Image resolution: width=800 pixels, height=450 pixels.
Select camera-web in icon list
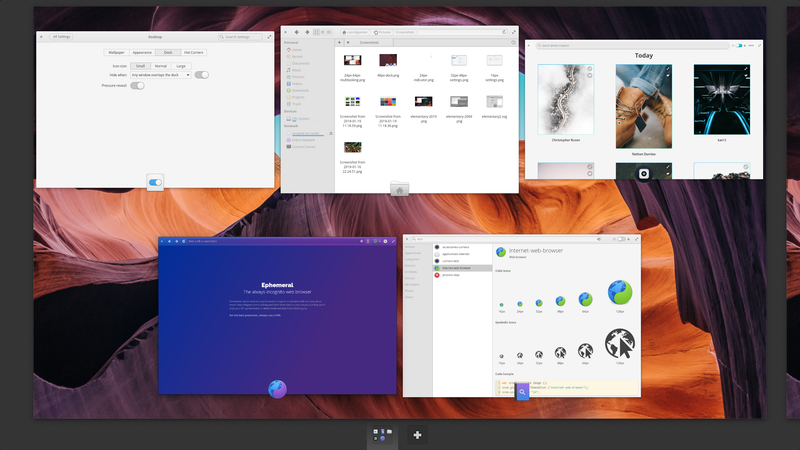462,261
